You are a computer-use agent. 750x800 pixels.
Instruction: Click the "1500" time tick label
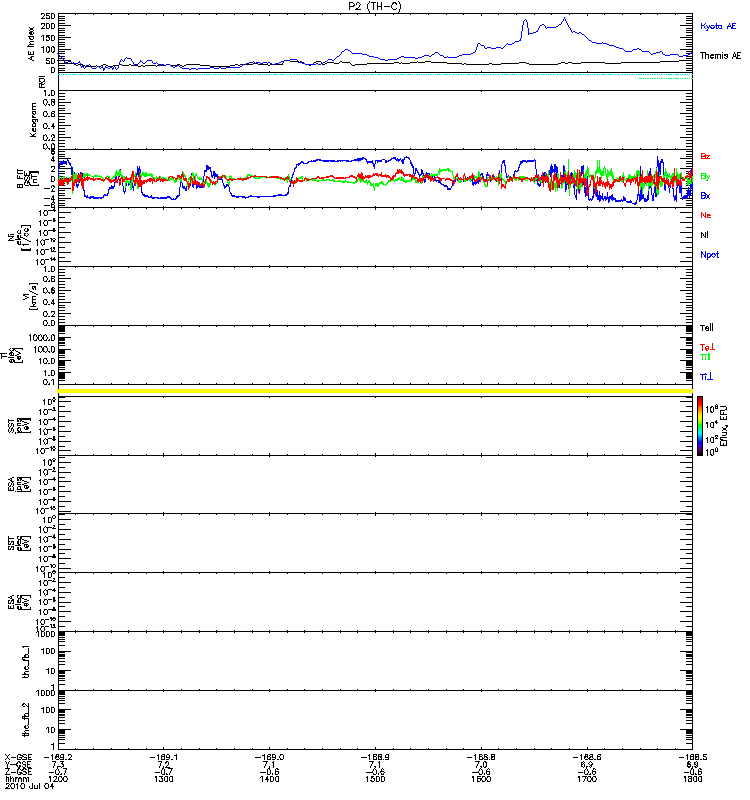pyautogui.click(x=375, y=779)
